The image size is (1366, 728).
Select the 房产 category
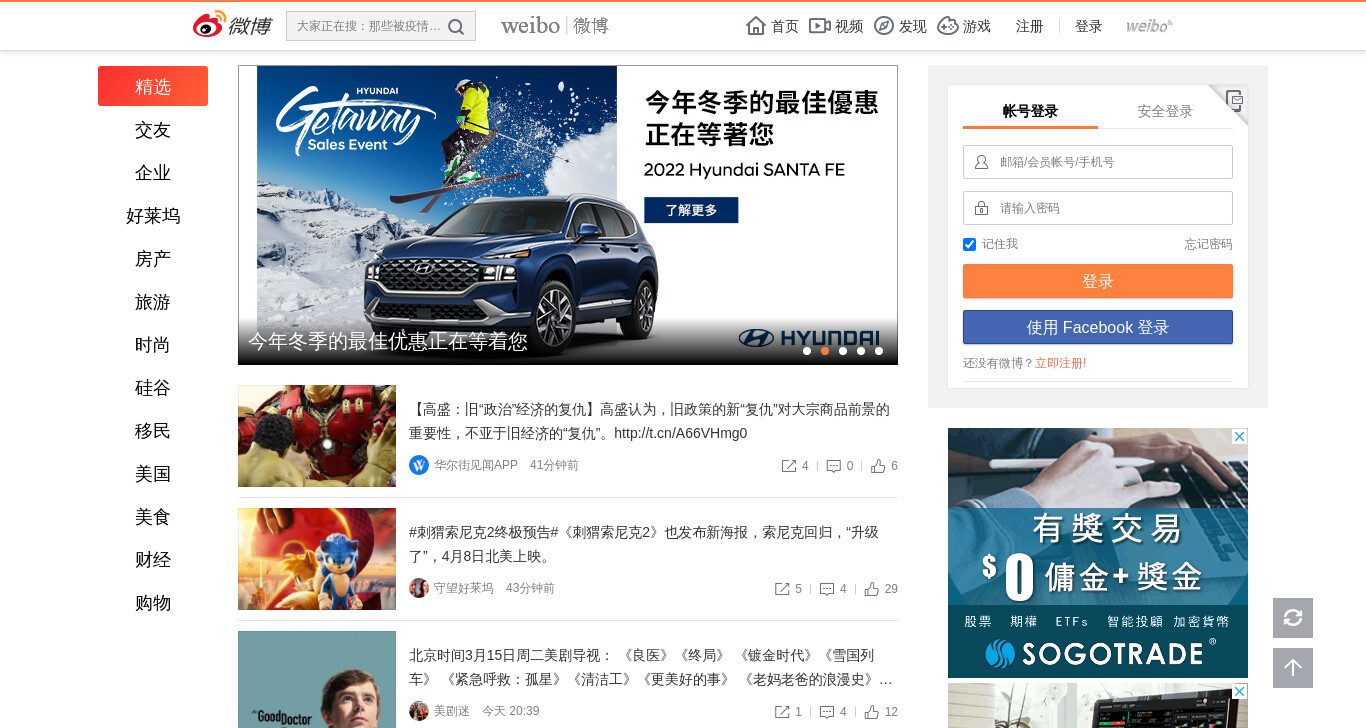pos(153,259)
